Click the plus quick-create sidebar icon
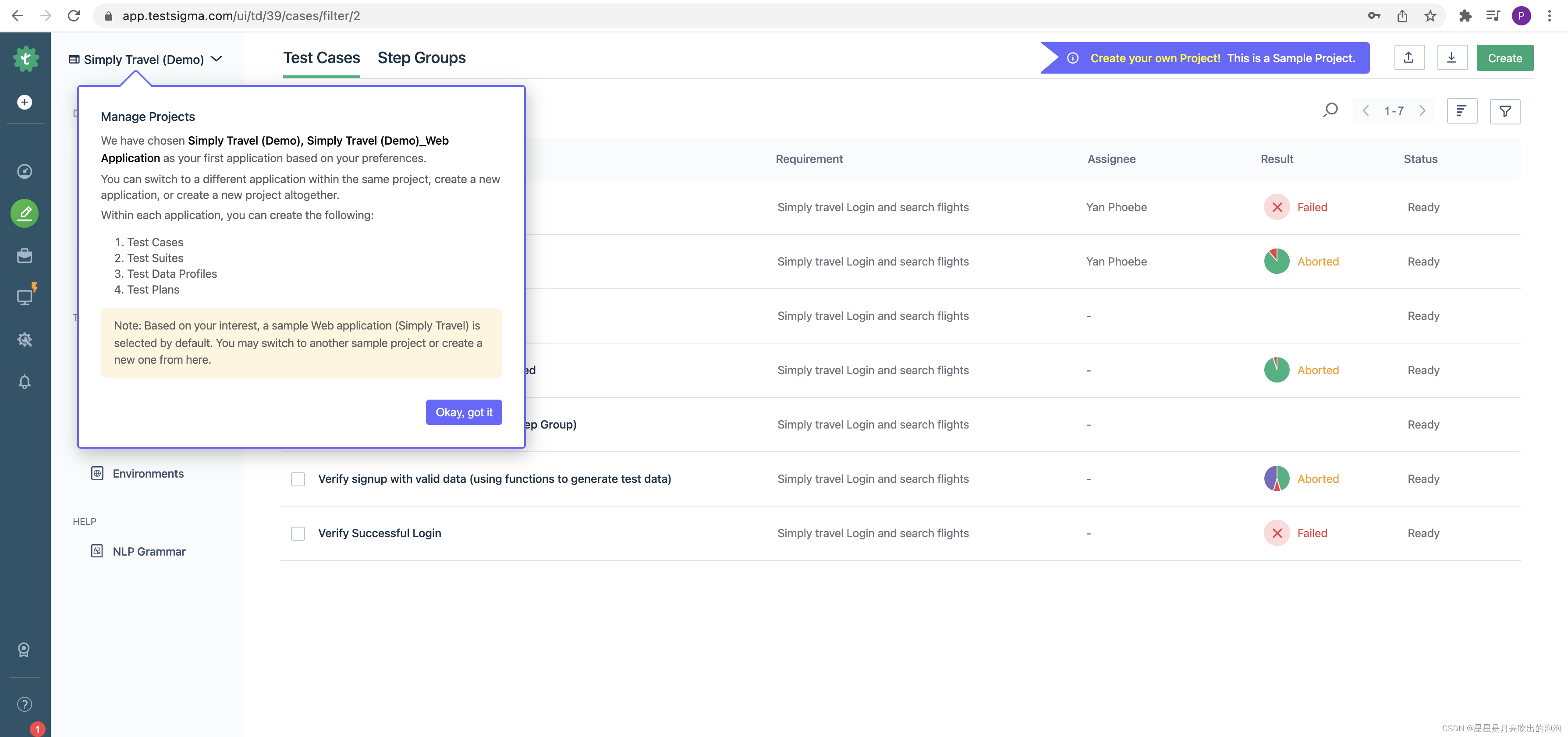The image size is (1568, 737). click(x=25, y=102)
